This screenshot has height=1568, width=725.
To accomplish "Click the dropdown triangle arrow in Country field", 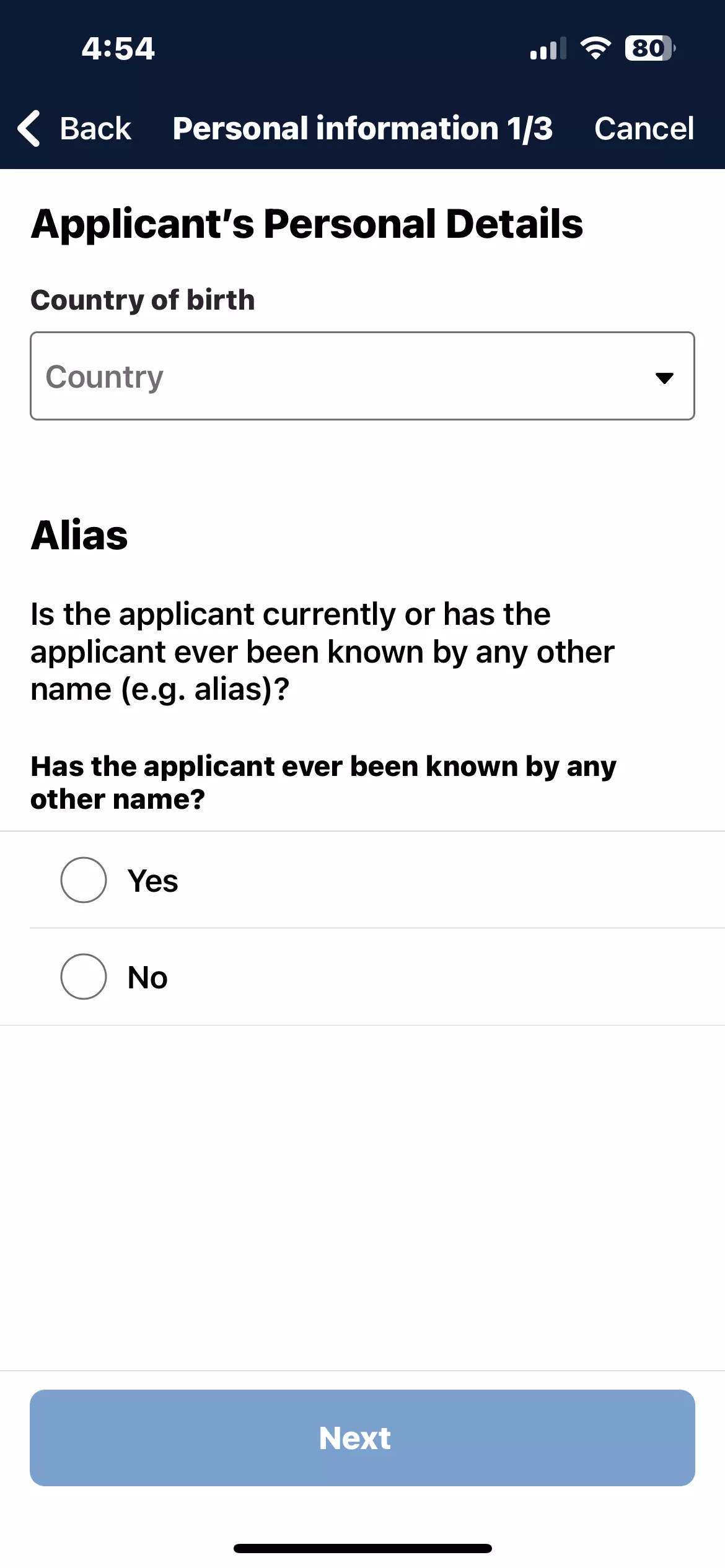I will coord(664,378).
